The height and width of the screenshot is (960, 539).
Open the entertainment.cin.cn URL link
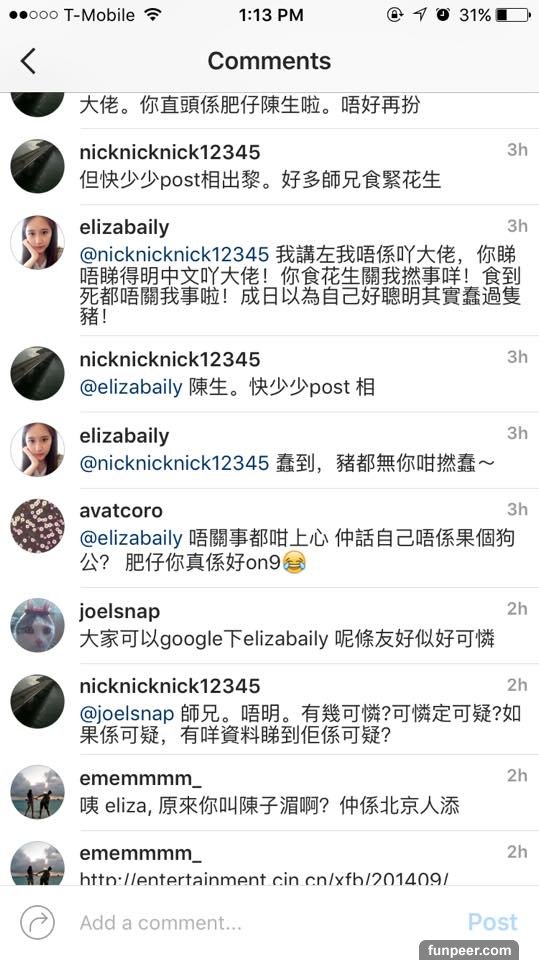click(x=263, y=878)
